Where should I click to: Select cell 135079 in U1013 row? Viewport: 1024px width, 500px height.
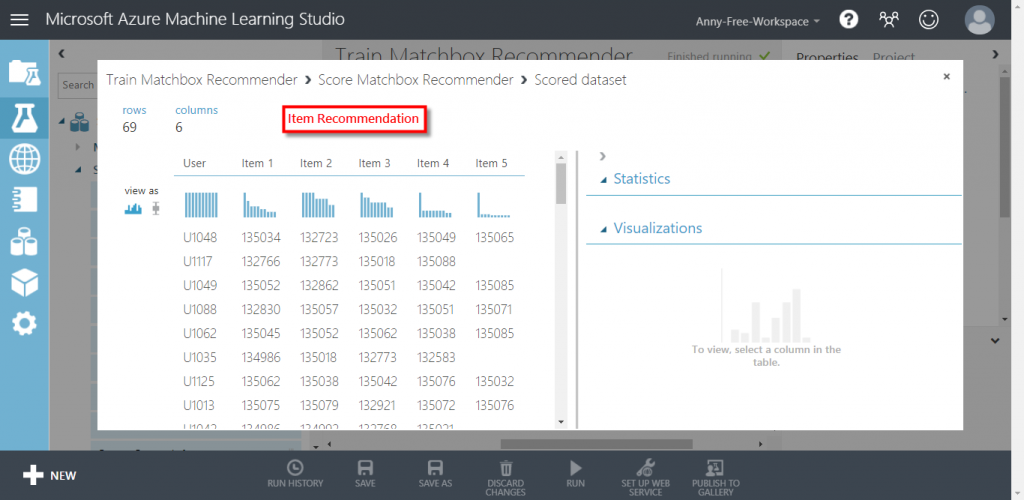pyautogui.click(x=319, y=405)
